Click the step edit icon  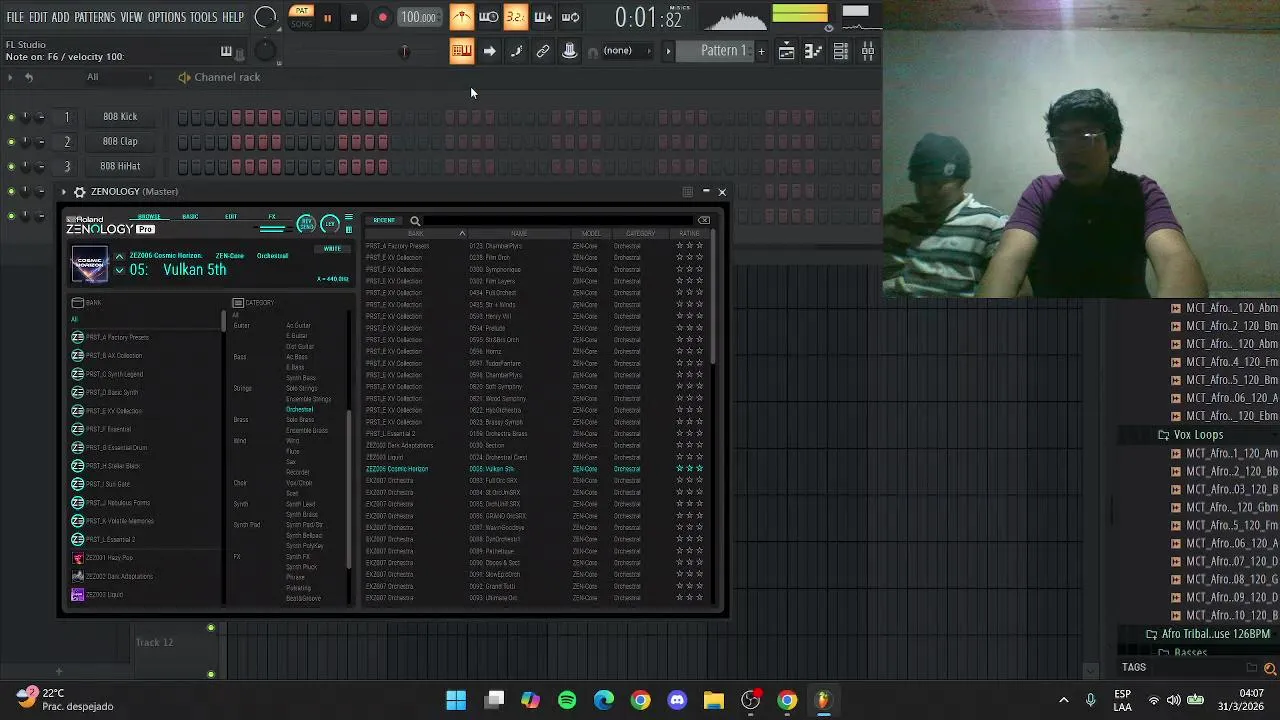point(516,51)
